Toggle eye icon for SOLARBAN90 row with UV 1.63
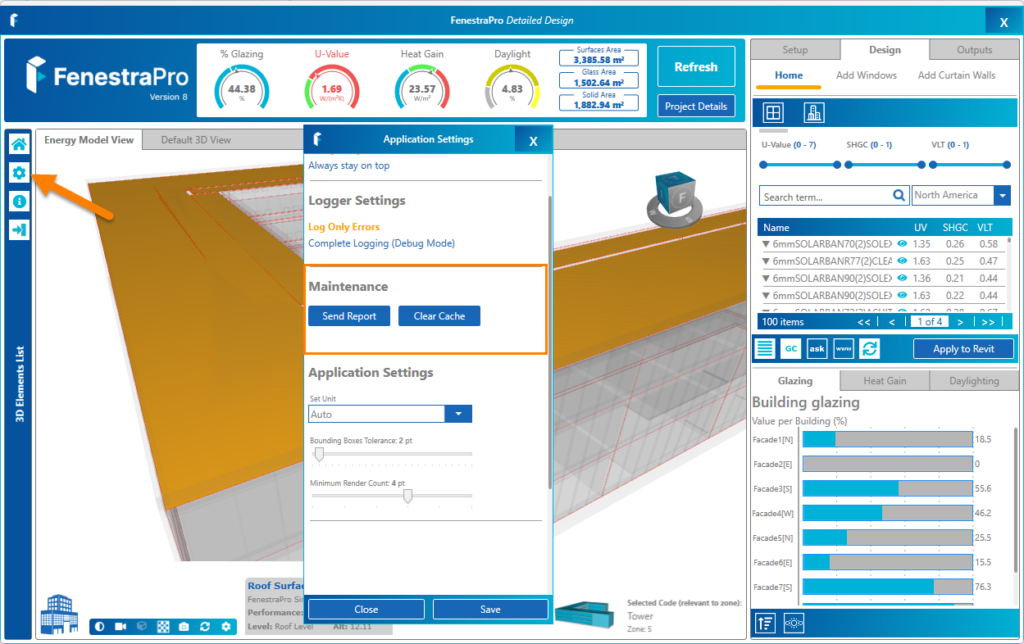 902,295
